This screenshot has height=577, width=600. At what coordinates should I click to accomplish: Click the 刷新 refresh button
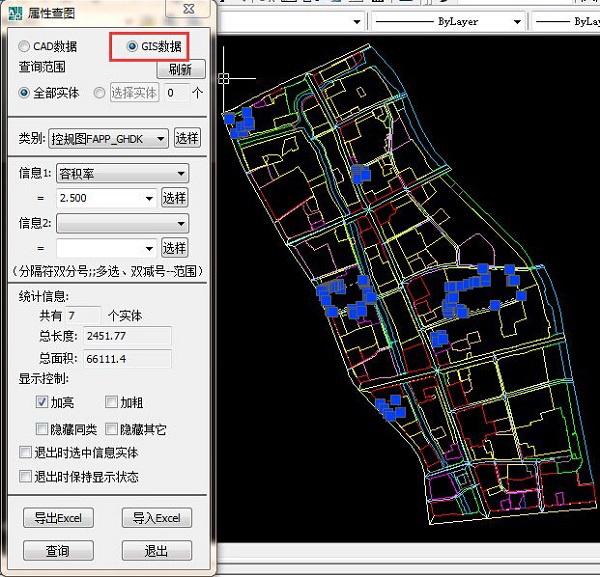click(x=180, y=69)
